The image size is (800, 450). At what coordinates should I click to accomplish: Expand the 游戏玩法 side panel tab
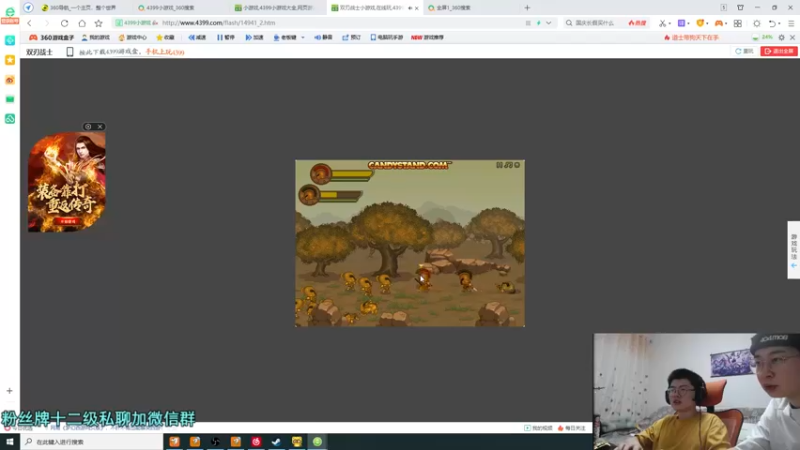[793, 249]
